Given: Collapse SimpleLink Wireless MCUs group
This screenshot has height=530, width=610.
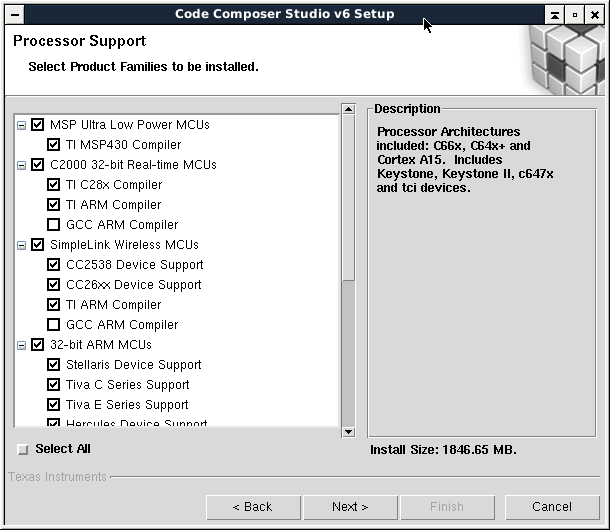Looking at the screenshot, I should [22, 245].
